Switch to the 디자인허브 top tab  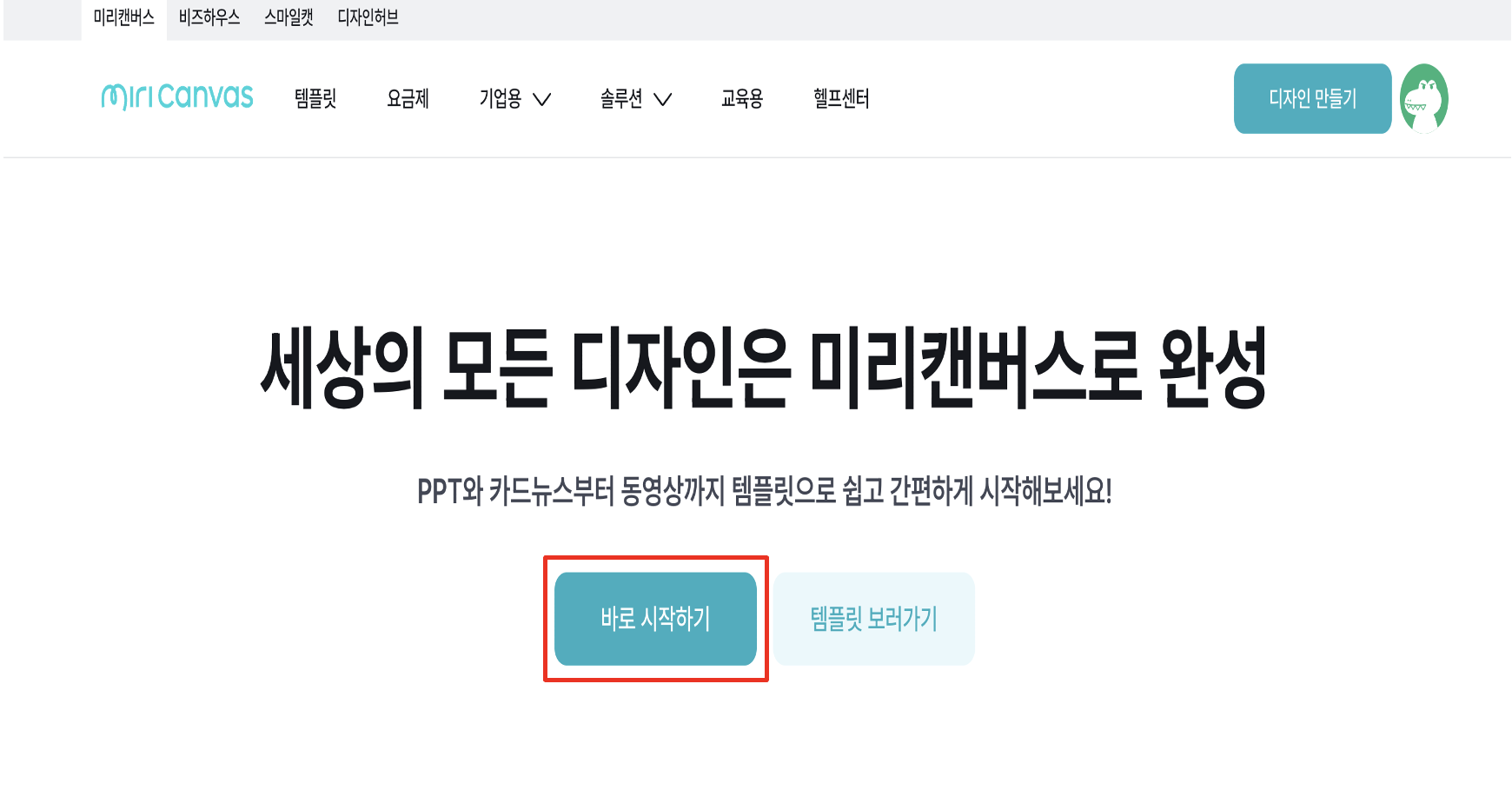coord(368,18)
